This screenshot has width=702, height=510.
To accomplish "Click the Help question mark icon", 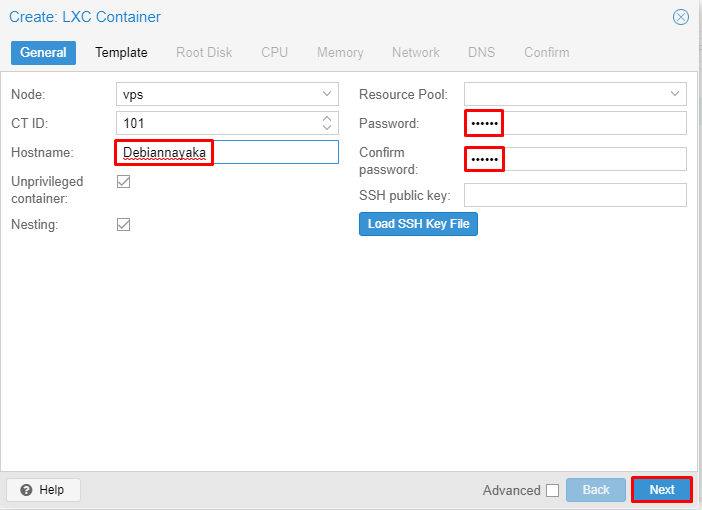I will tap(26, 490).
